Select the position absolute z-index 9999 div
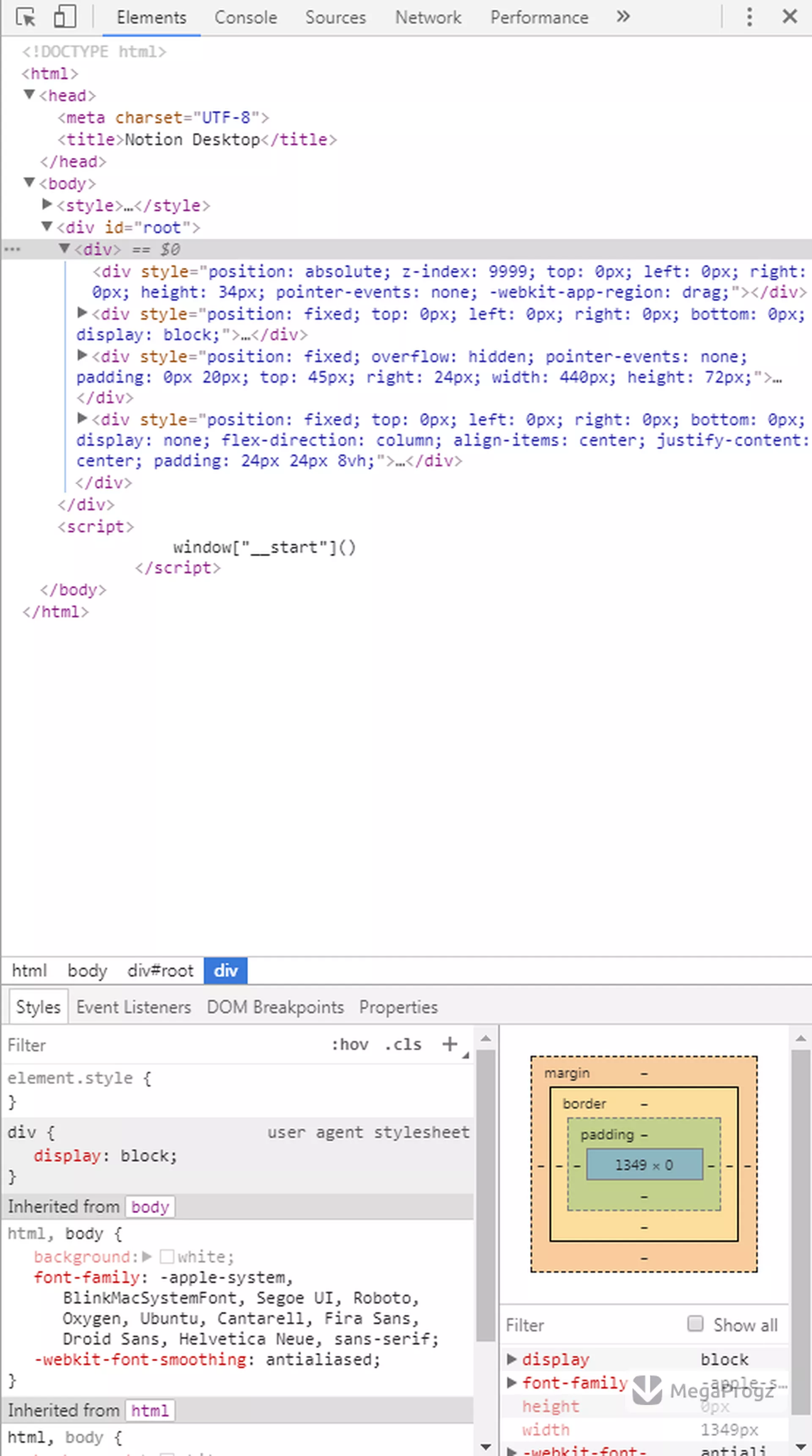 (x=449, y=281)
